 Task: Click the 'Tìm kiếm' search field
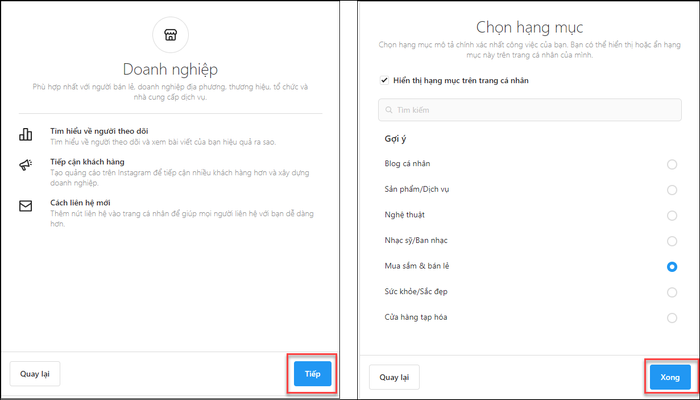coord(529,110)
